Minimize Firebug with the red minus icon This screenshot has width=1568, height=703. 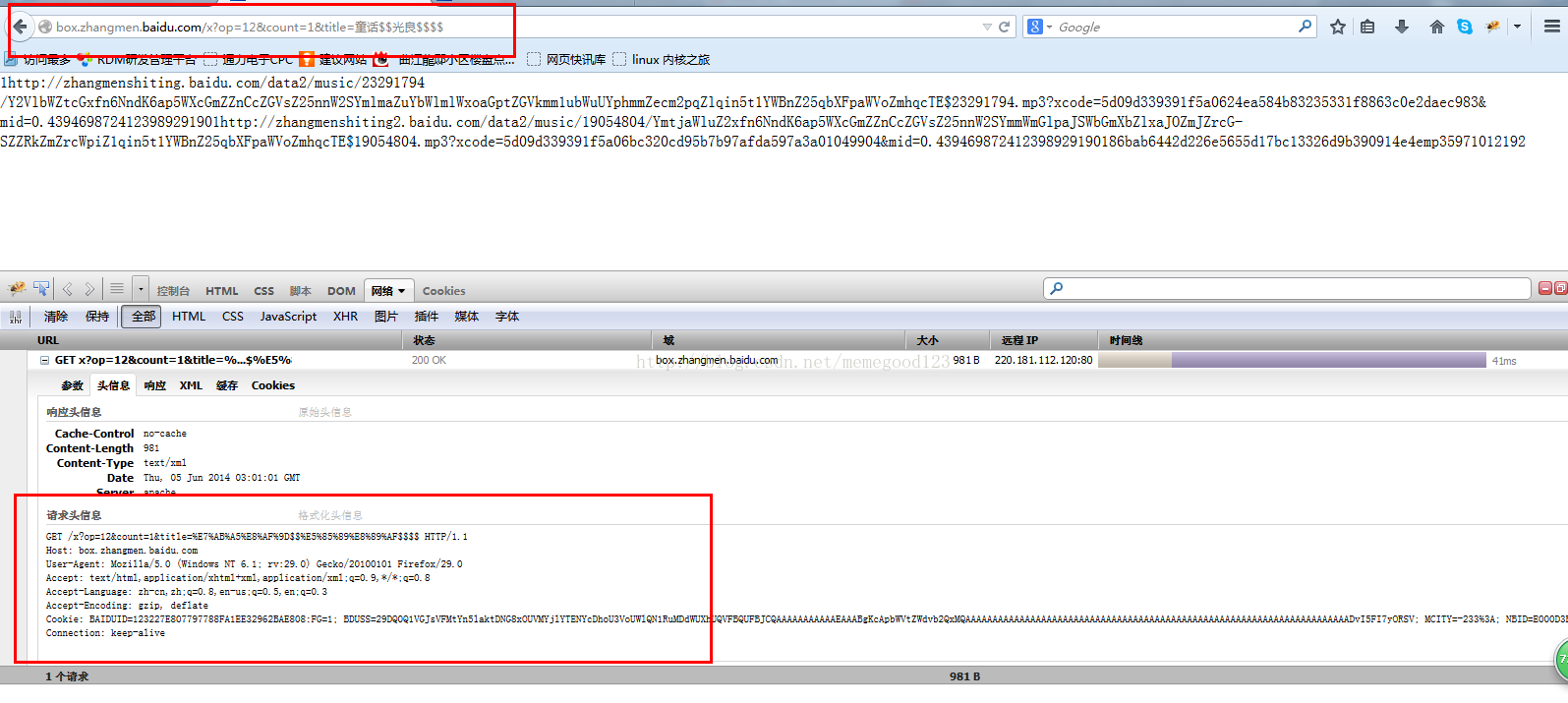tap(1545, 288)
